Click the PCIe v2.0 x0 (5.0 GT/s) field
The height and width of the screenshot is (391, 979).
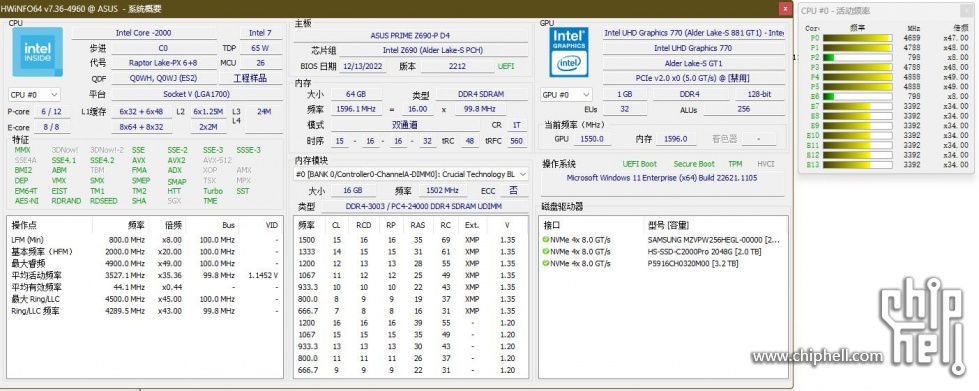(693, 79)
